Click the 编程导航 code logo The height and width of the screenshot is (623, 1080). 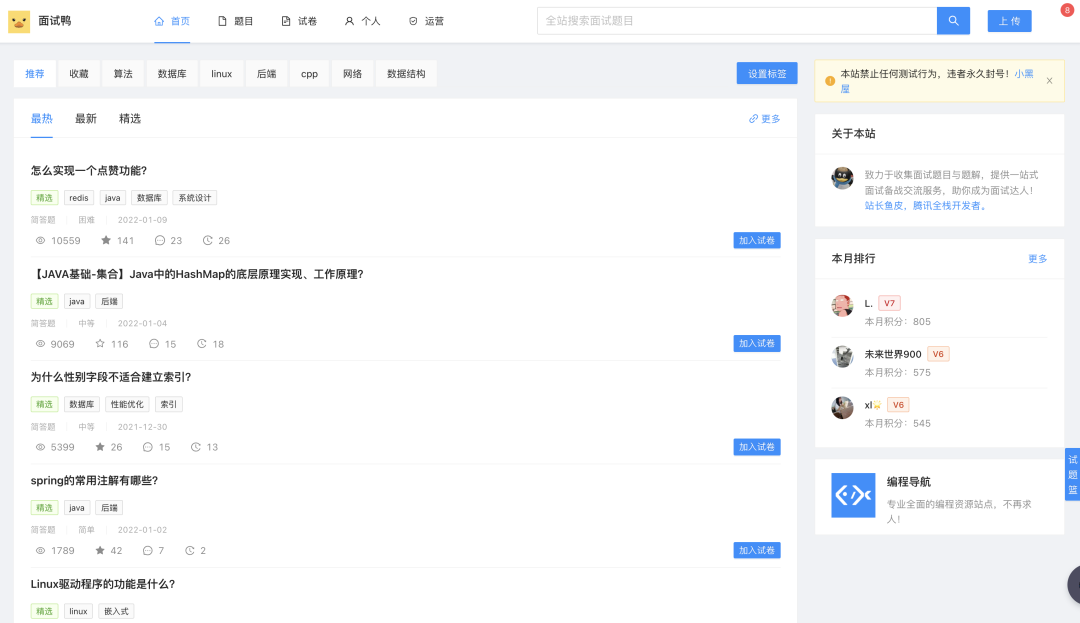[x=853, y=495]
